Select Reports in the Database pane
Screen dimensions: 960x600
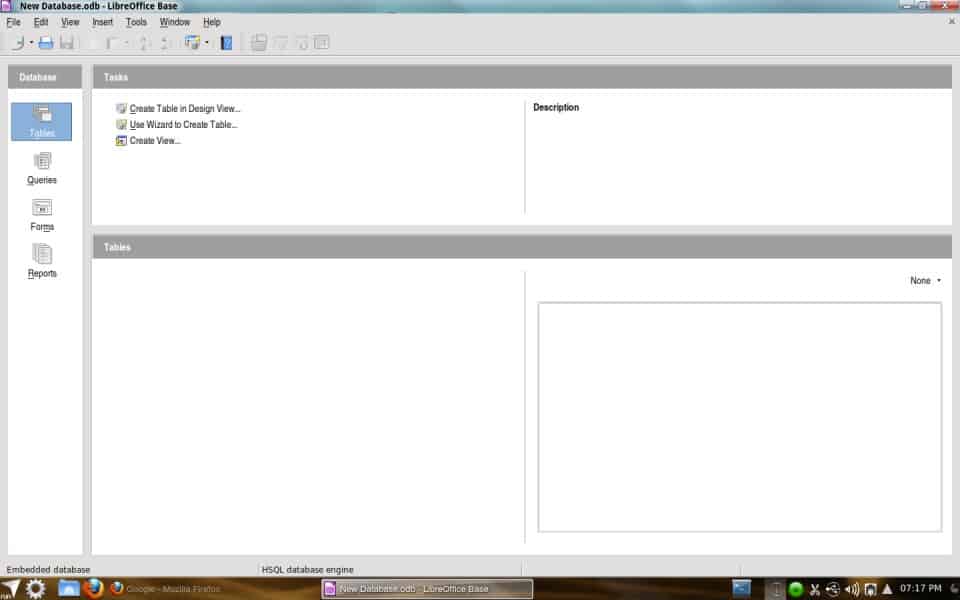(42, 261)
